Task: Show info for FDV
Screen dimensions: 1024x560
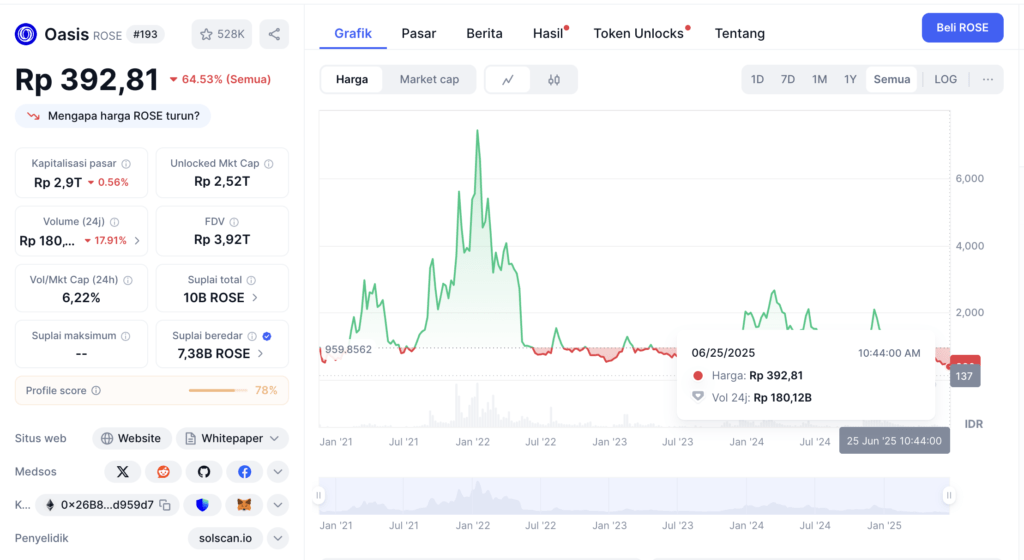Action: point(234,222)
